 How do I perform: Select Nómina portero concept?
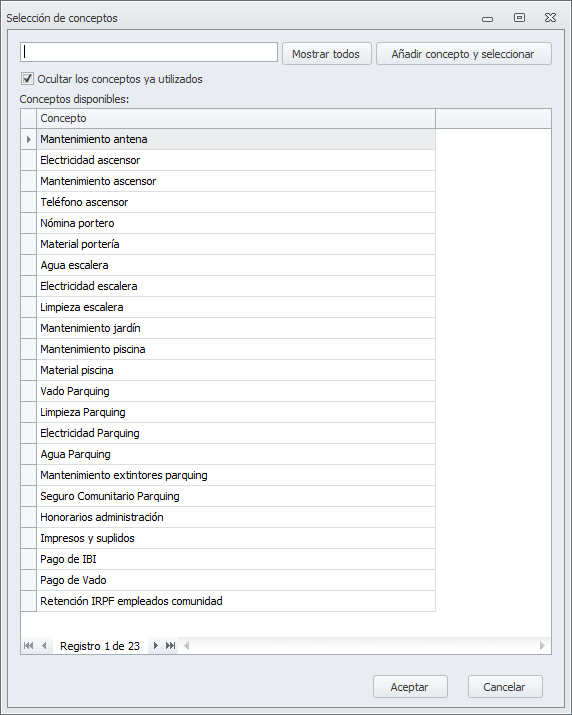236,223
